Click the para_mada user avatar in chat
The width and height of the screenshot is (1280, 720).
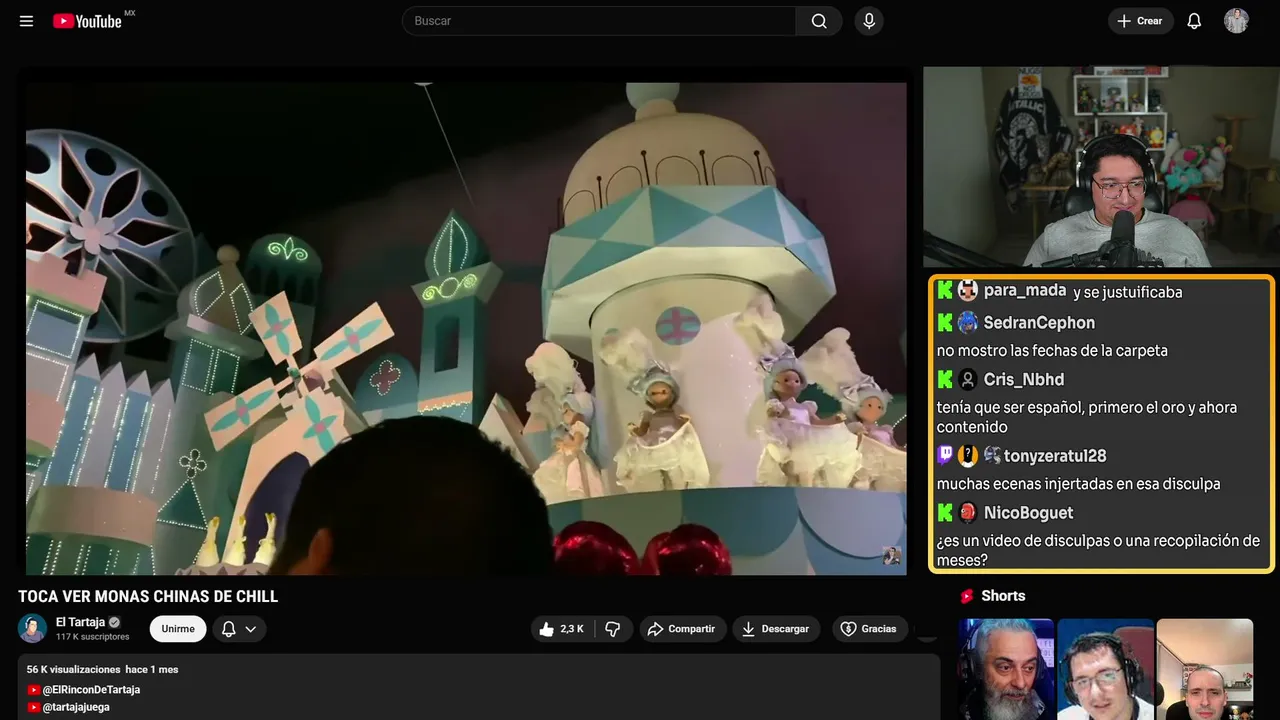968,291
